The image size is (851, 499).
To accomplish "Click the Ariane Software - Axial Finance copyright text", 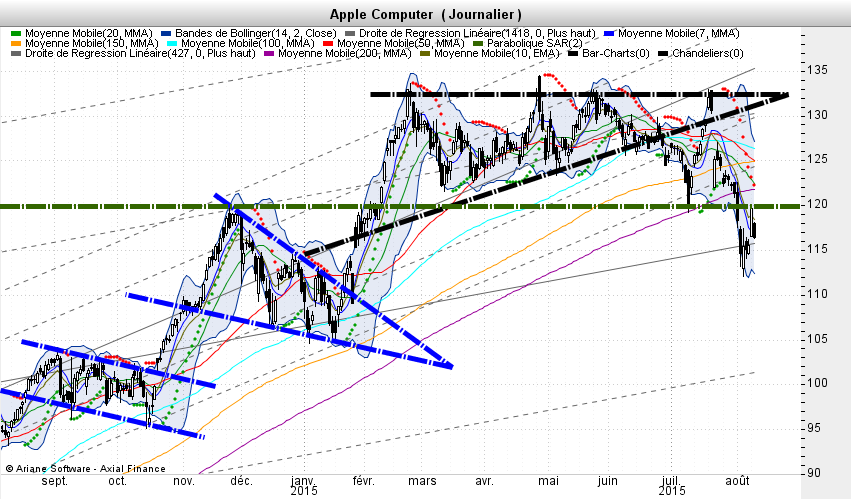I will point(85,469).
